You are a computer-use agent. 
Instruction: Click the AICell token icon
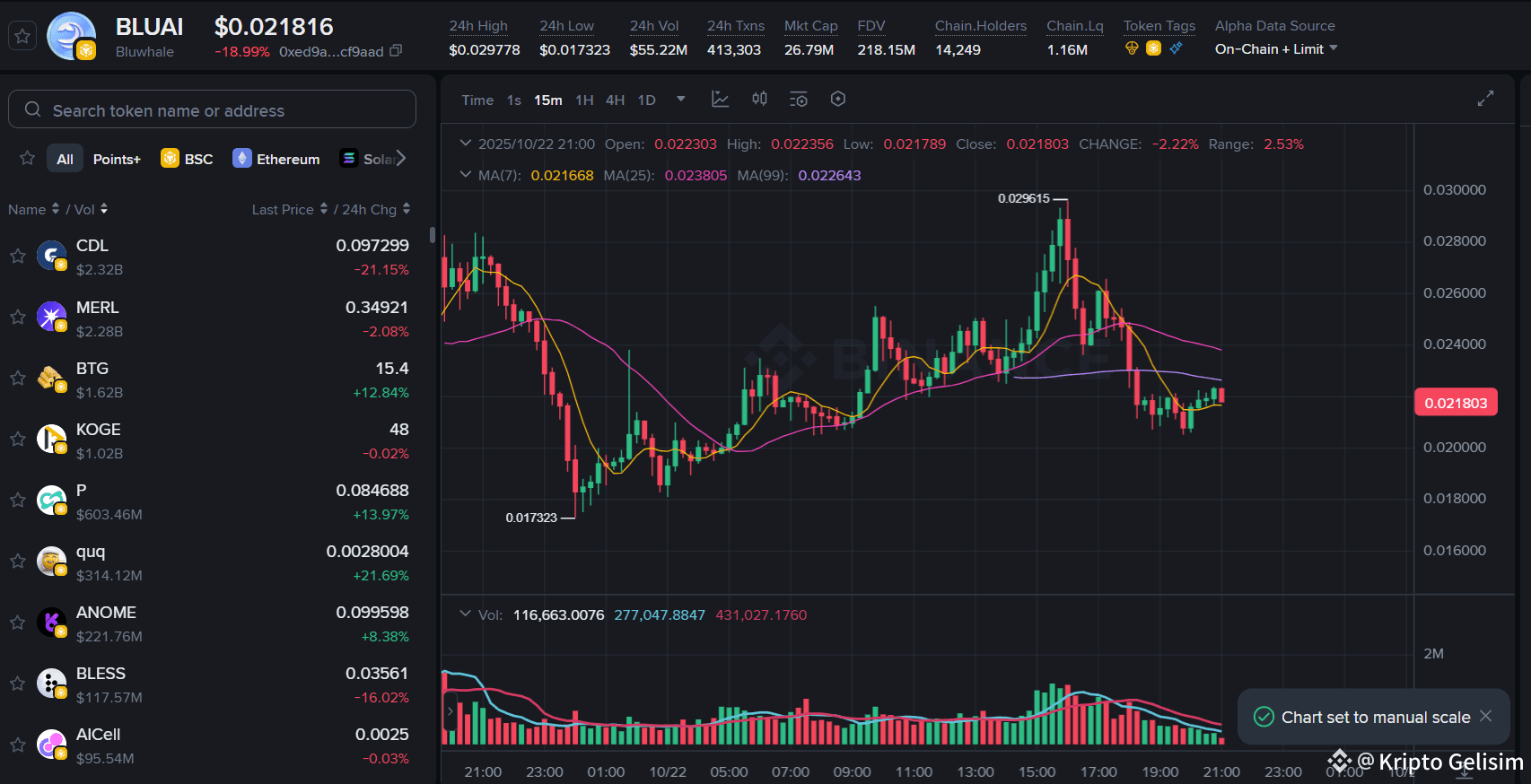51,744
